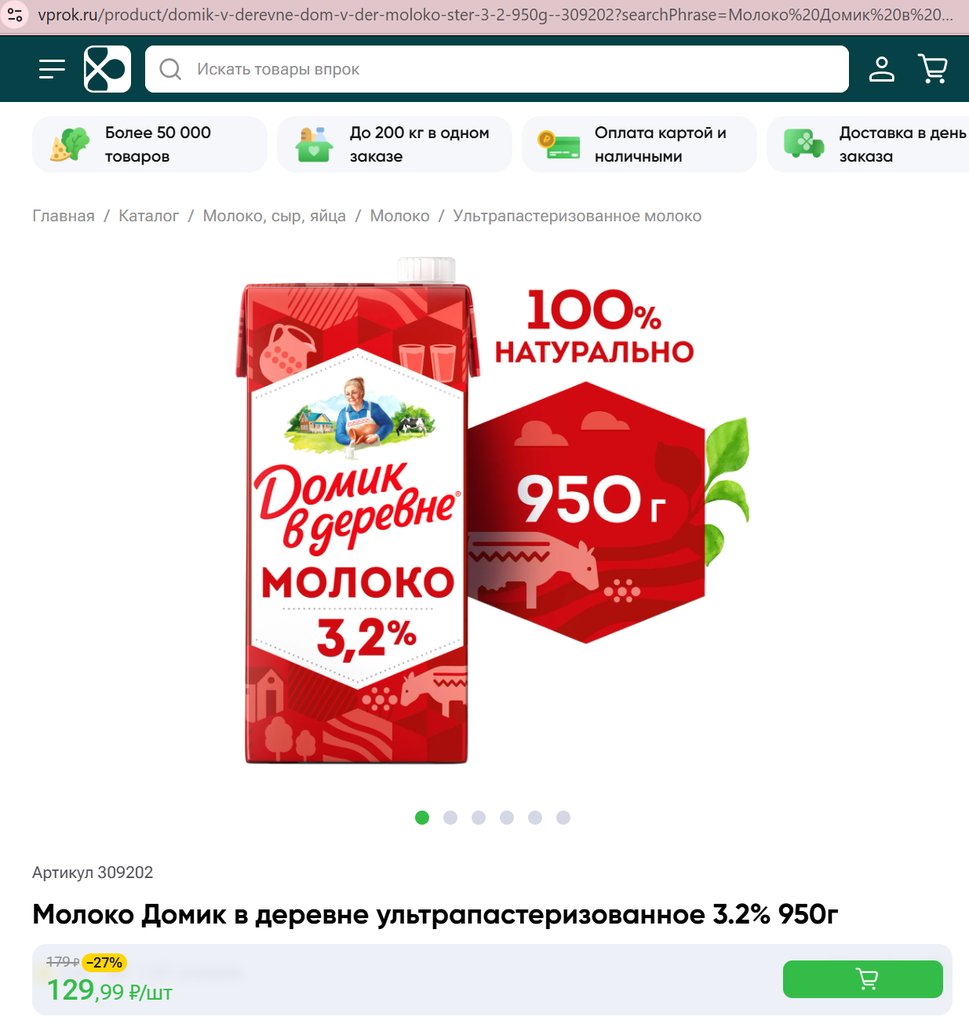Open the hamburger catalog menu
This screenshot has width=969, height=1024.
tap(52, 69)
